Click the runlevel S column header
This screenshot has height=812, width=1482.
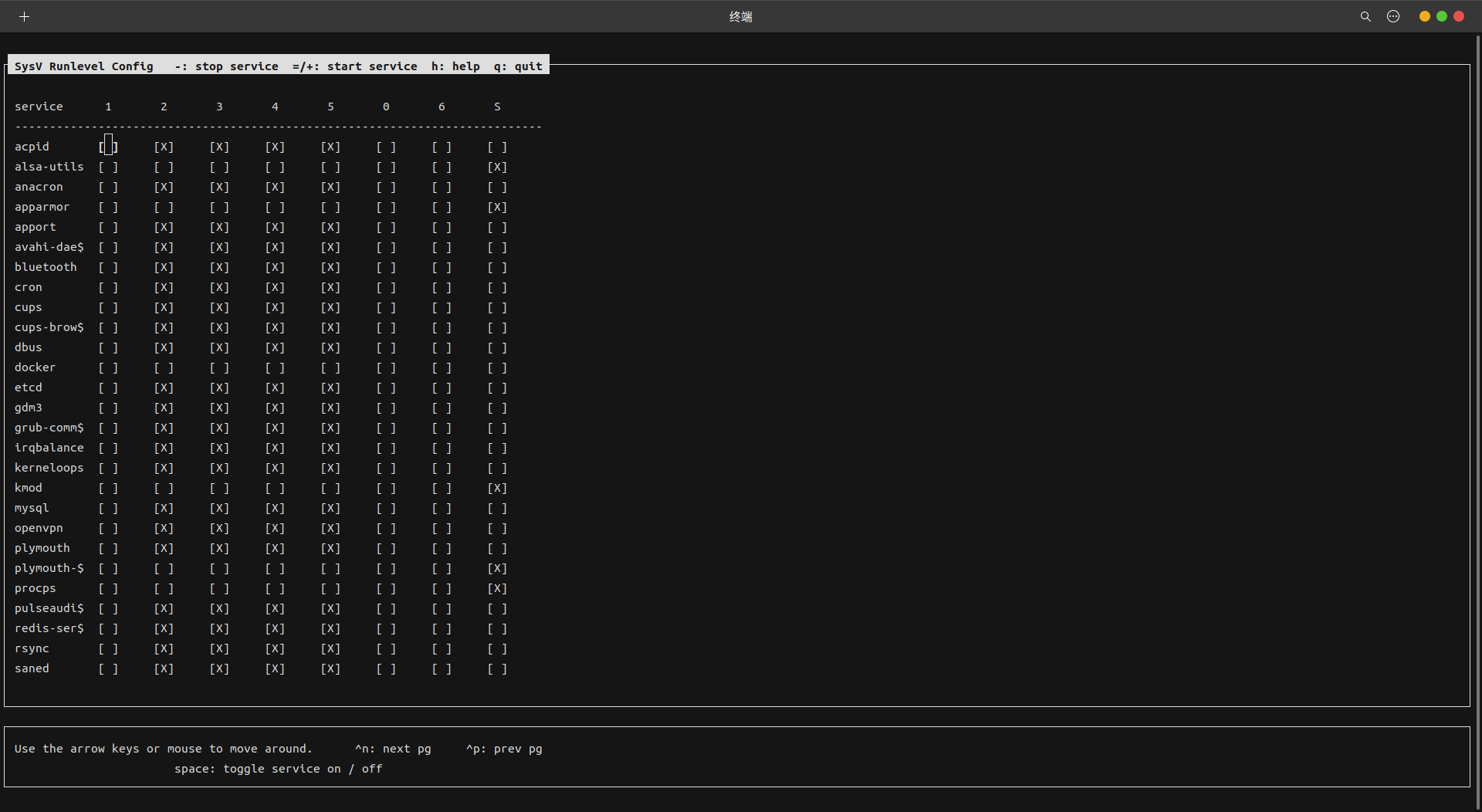click(x=497, y=107)
